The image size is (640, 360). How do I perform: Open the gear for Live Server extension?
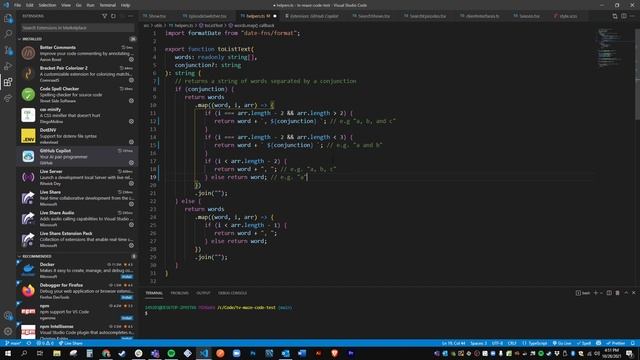[131, 184]
